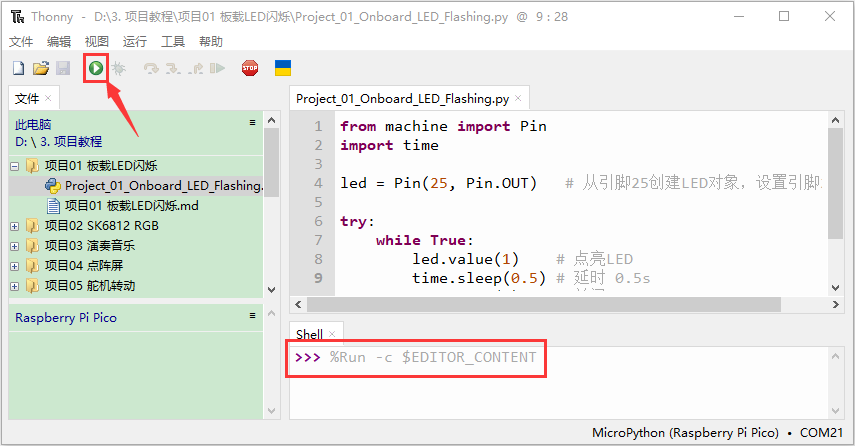Click the MicroPython (Raspberry Pi Pico) interpreter selector
The width and height of the screenshot is (855, 446).
point(685,432)
